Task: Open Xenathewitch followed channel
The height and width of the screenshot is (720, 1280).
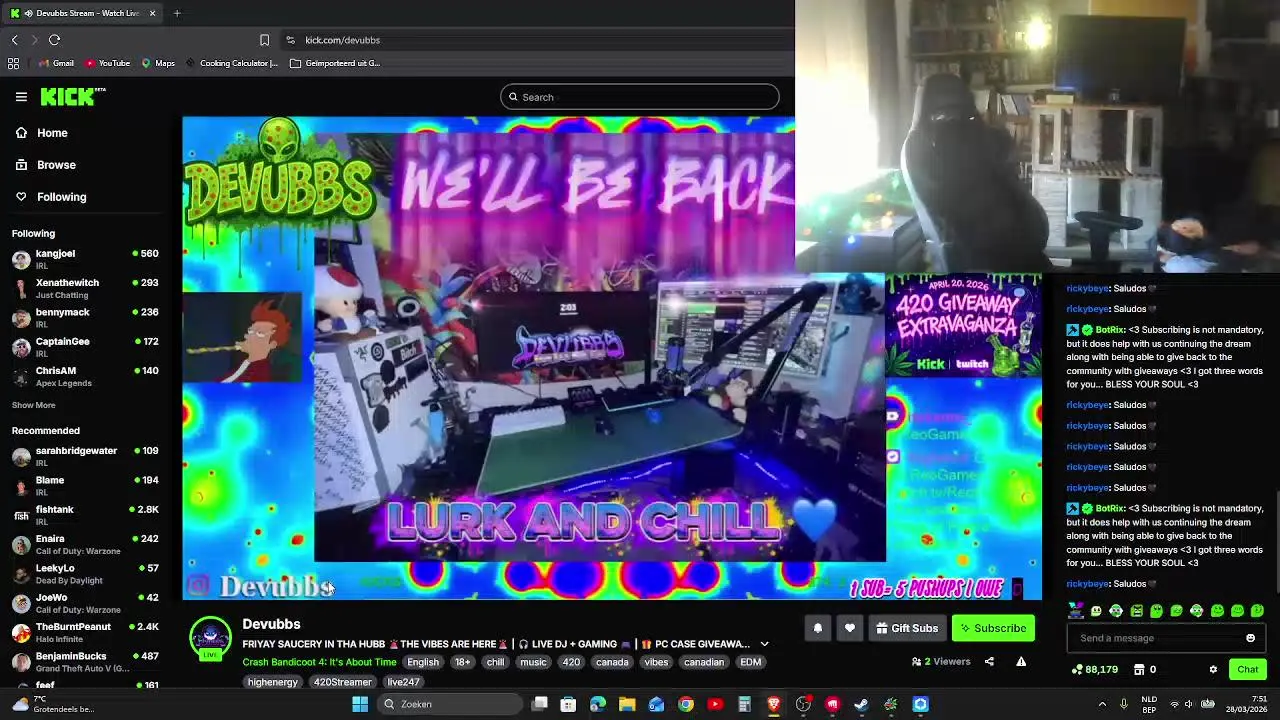Action: click(85, 289)
